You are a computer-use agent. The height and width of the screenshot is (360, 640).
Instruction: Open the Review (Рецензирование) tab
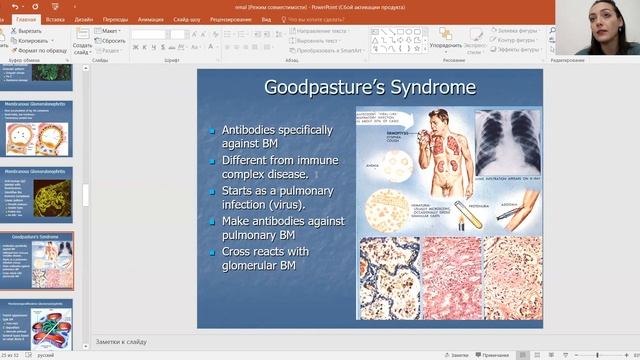231,19
